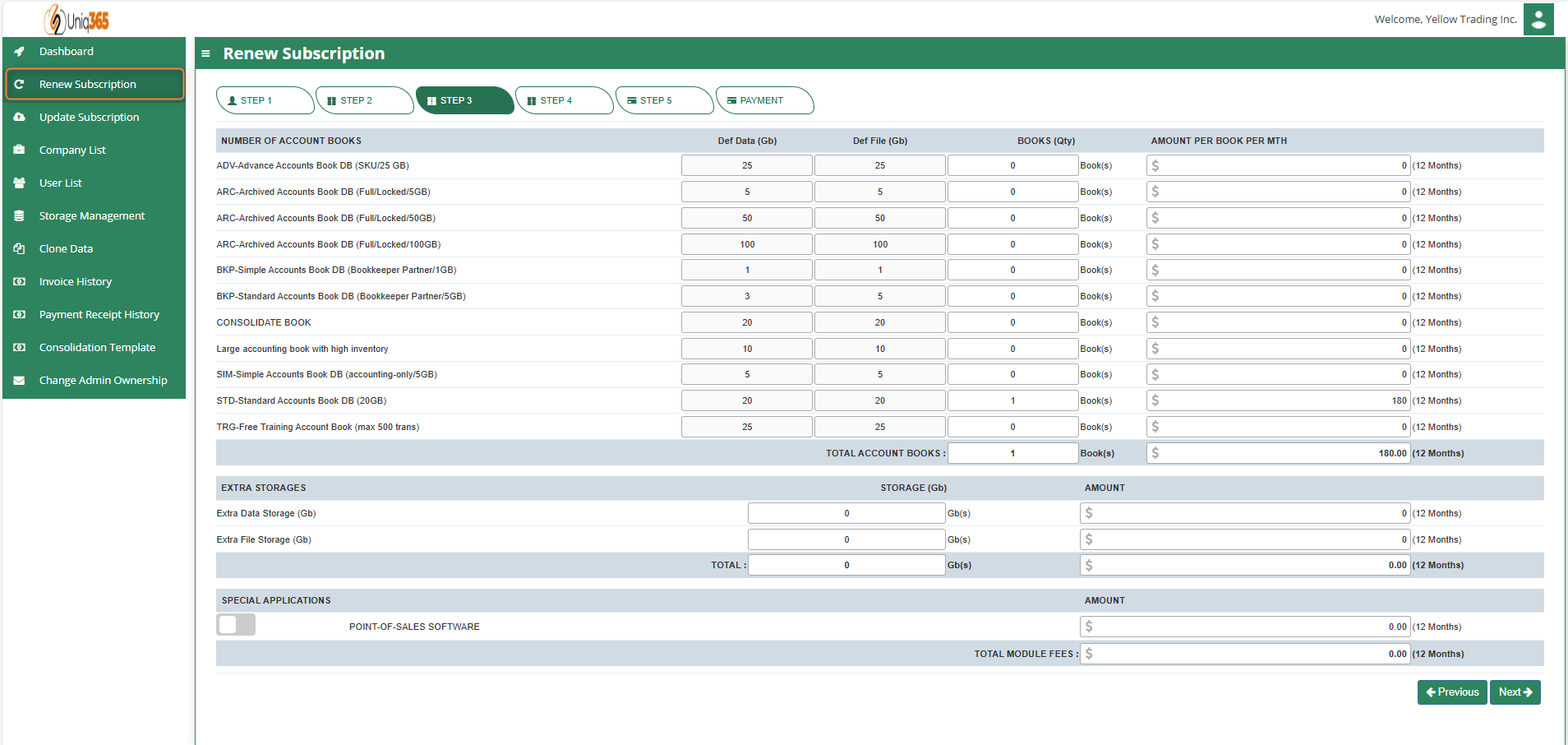This screenshot has height=745, width=1568.
Task: Switch to the STEP 4 tab
Action: [564, 100]
